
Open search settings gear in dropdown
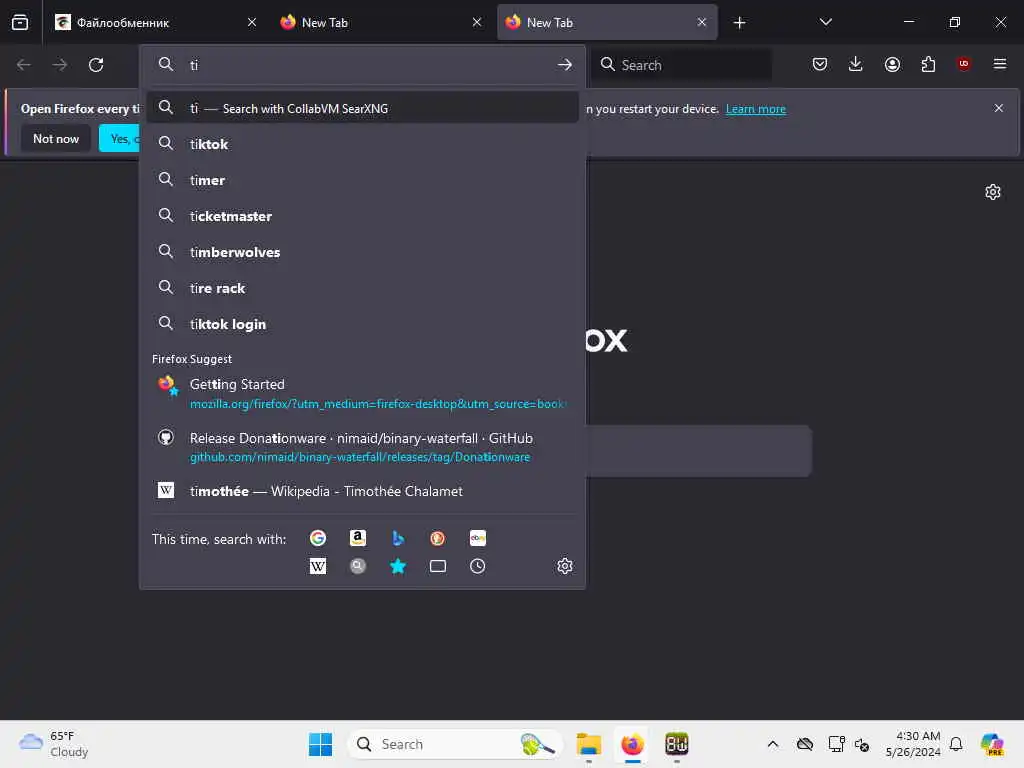pyautogui.click(x=565, y=566)
